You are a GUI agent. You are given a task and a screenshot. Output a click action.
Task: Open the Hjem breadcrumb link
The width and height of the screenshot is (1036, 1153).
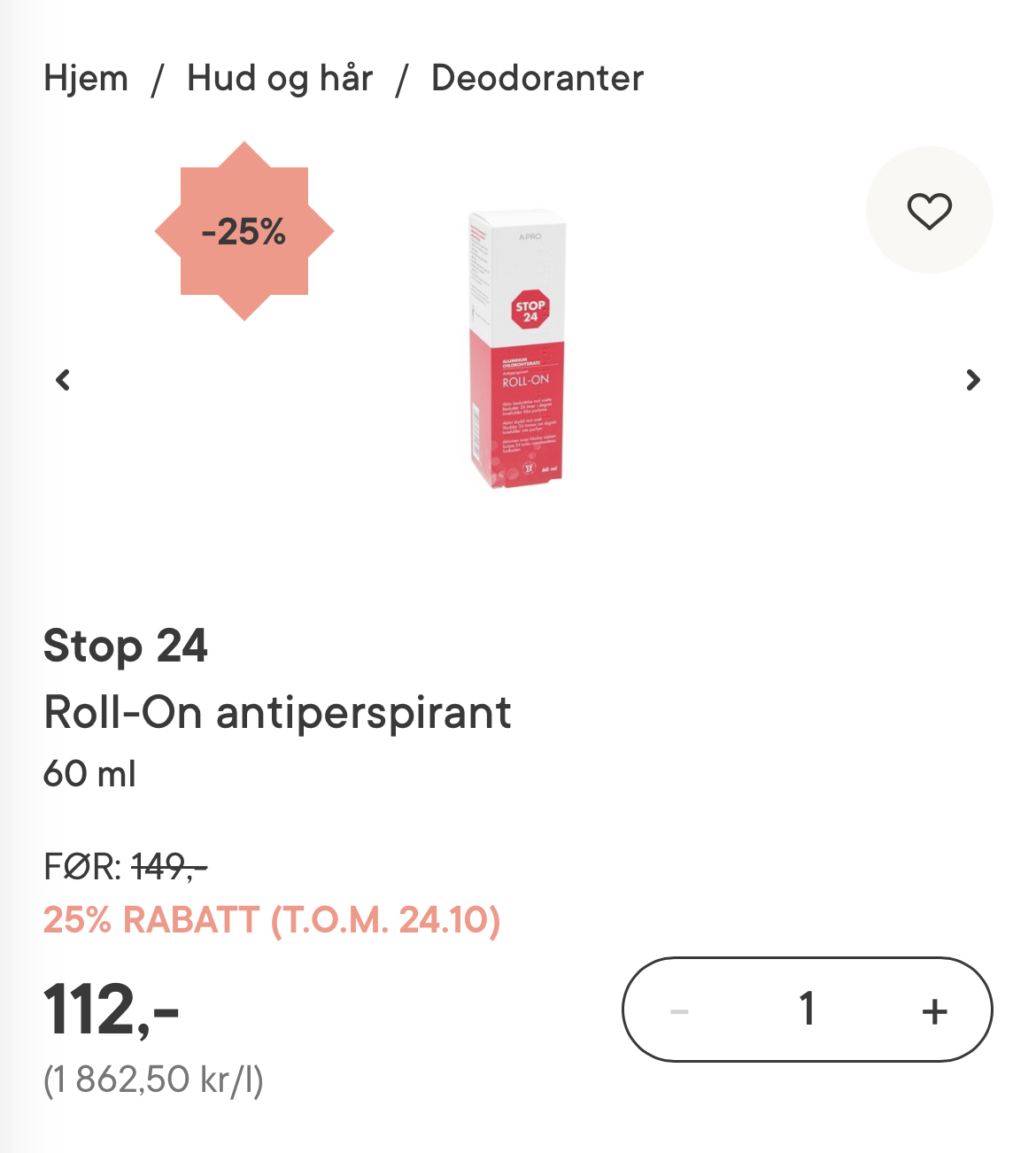tap(86, 78)
